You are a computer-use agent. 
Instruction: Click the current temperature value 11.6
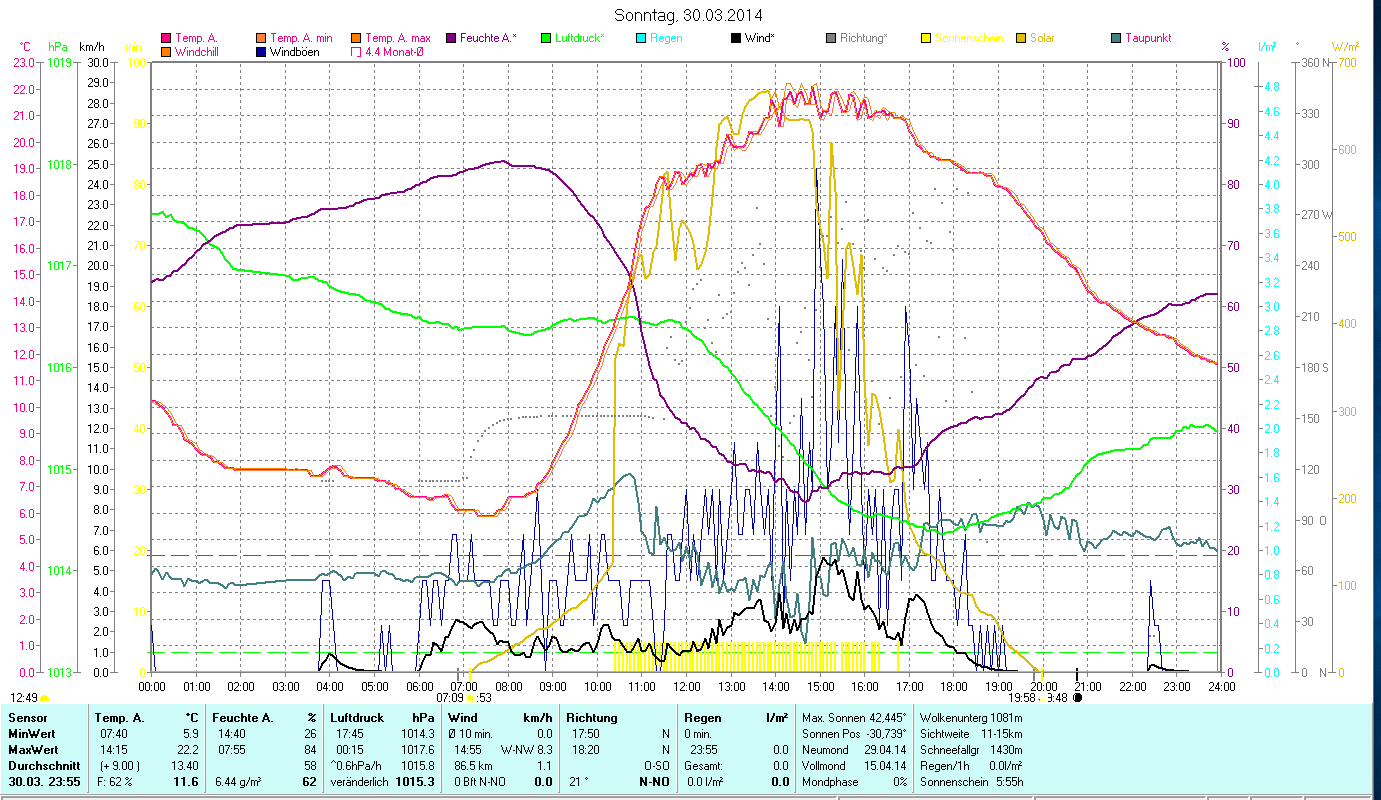point(186,782)
